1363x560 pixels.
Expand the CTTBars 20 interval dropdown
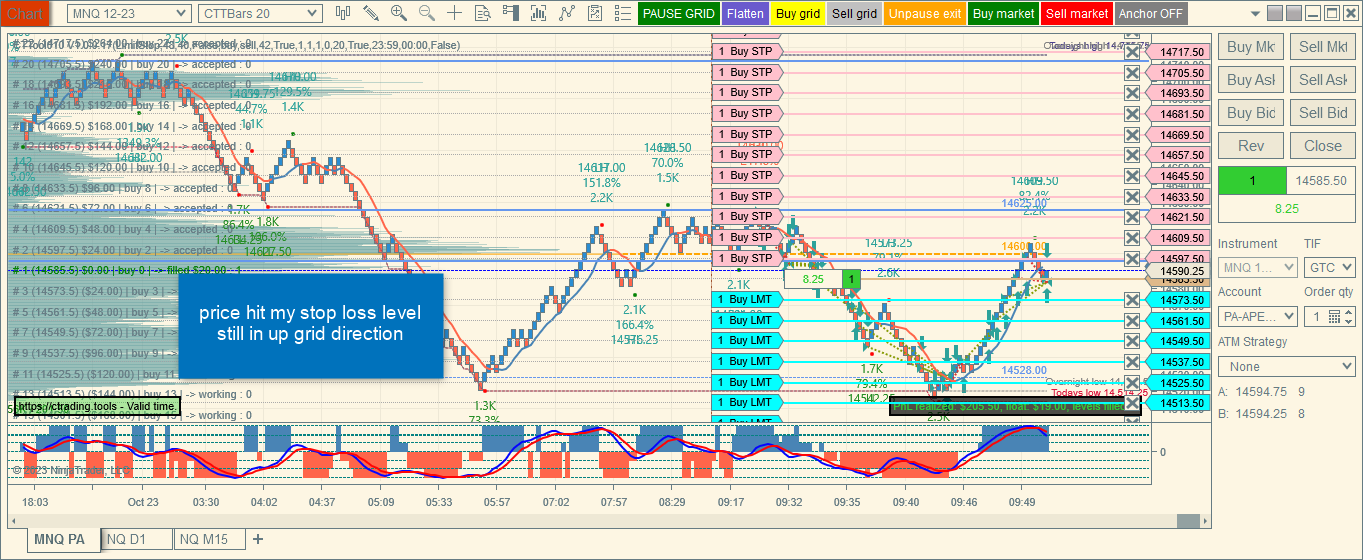pyautogui.click(x=260, y=13)
